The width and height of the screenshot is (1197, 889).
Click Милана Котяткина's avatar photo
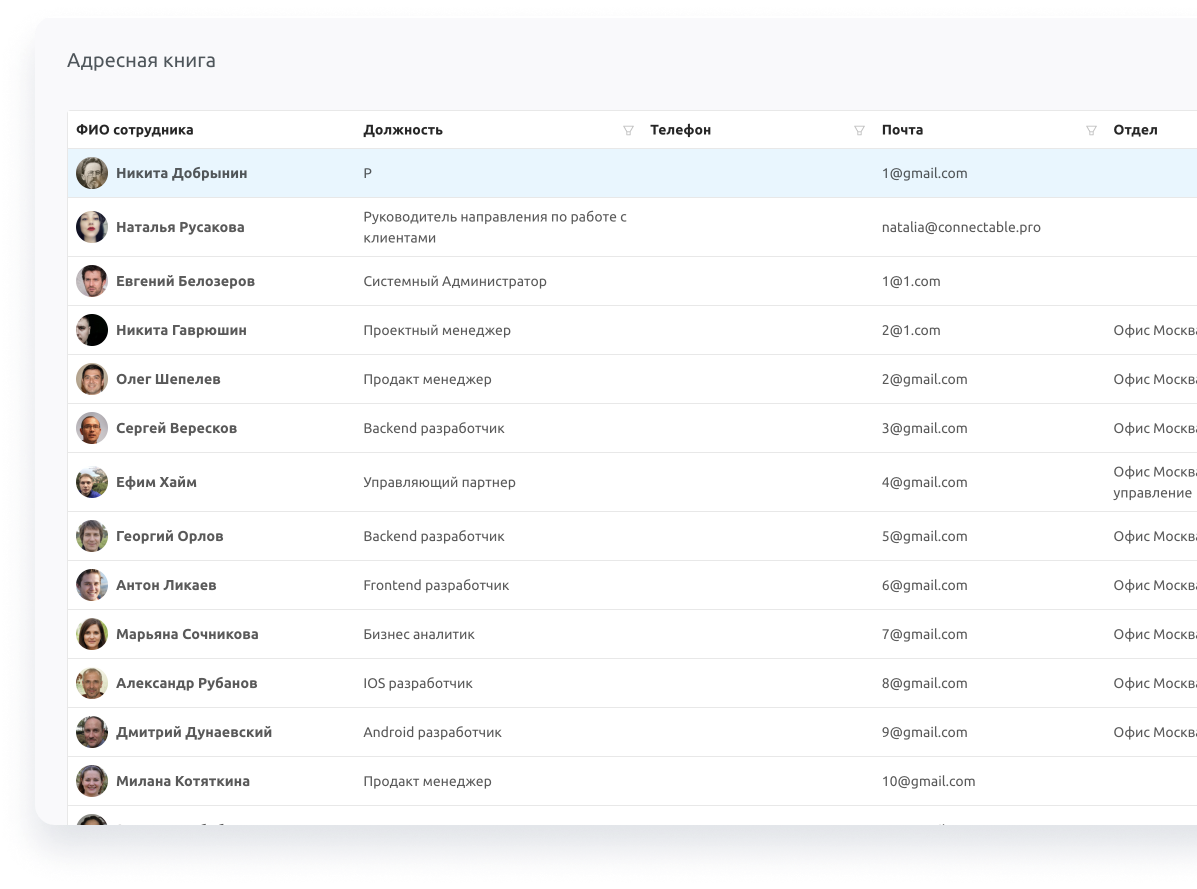[91, 780]
